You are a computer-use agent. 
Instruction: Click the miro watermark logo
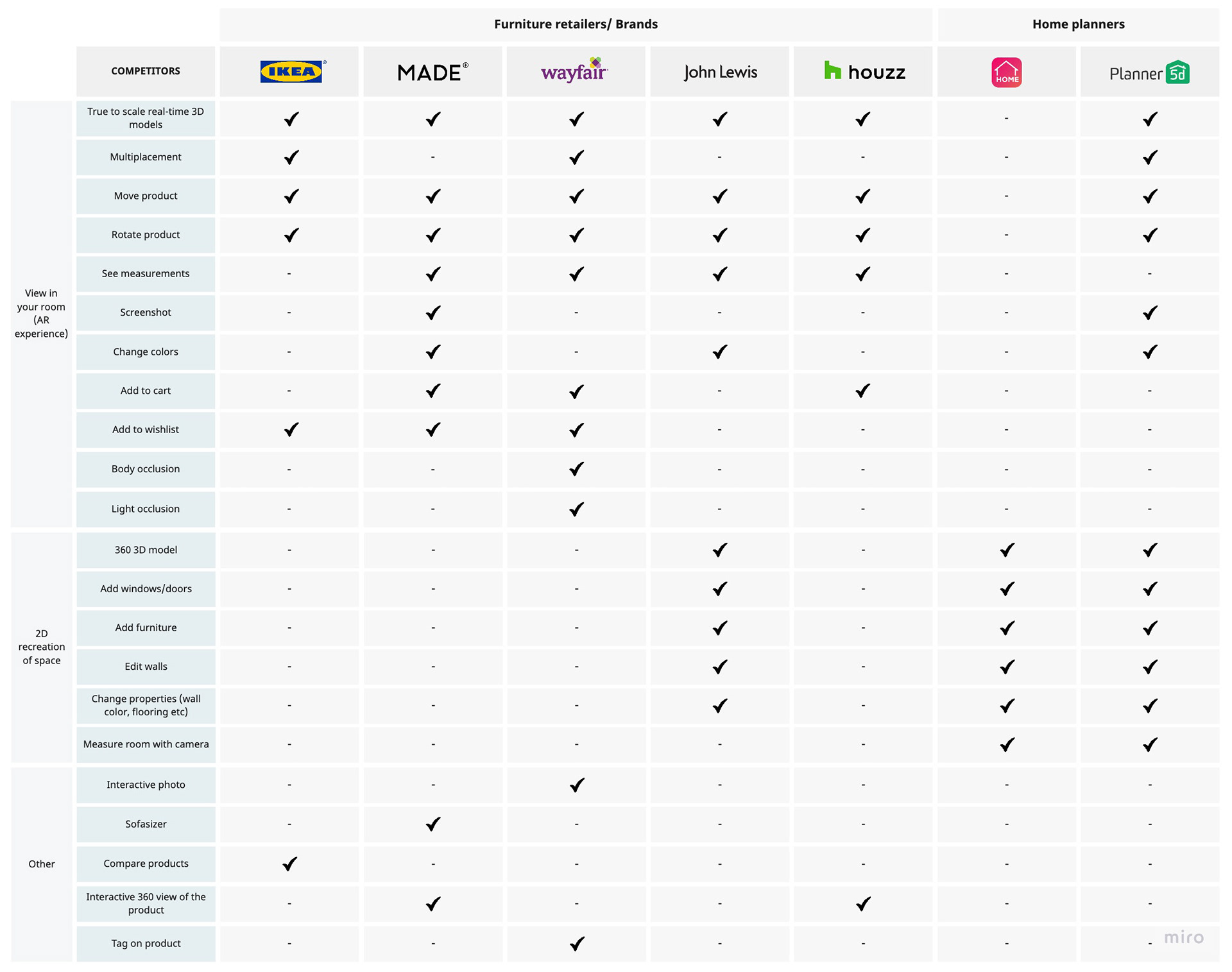click(x=1184, y=937)
